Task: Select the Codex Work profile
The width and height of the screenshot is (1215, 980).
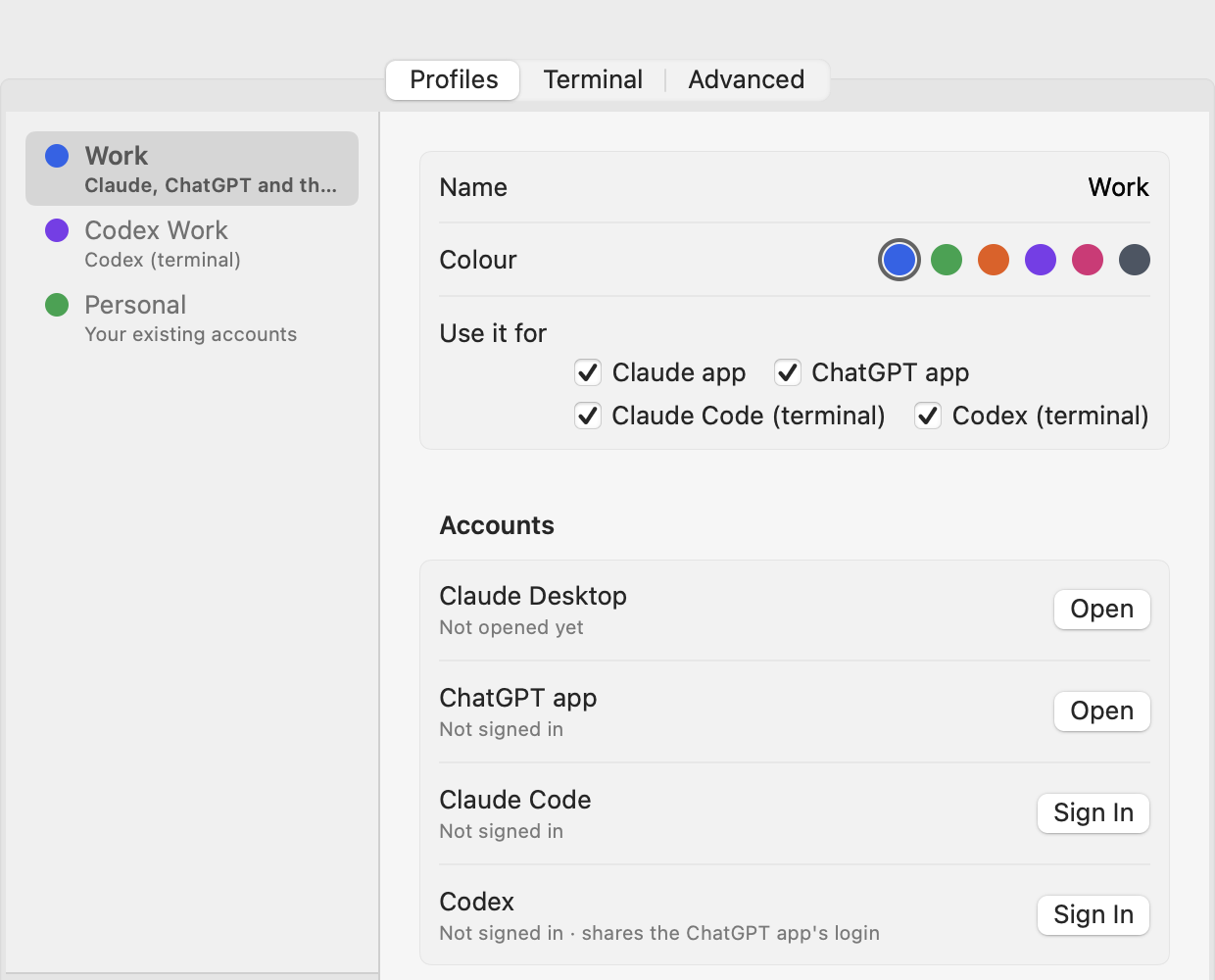Action: pyautogui.click(x=192, y=243)
